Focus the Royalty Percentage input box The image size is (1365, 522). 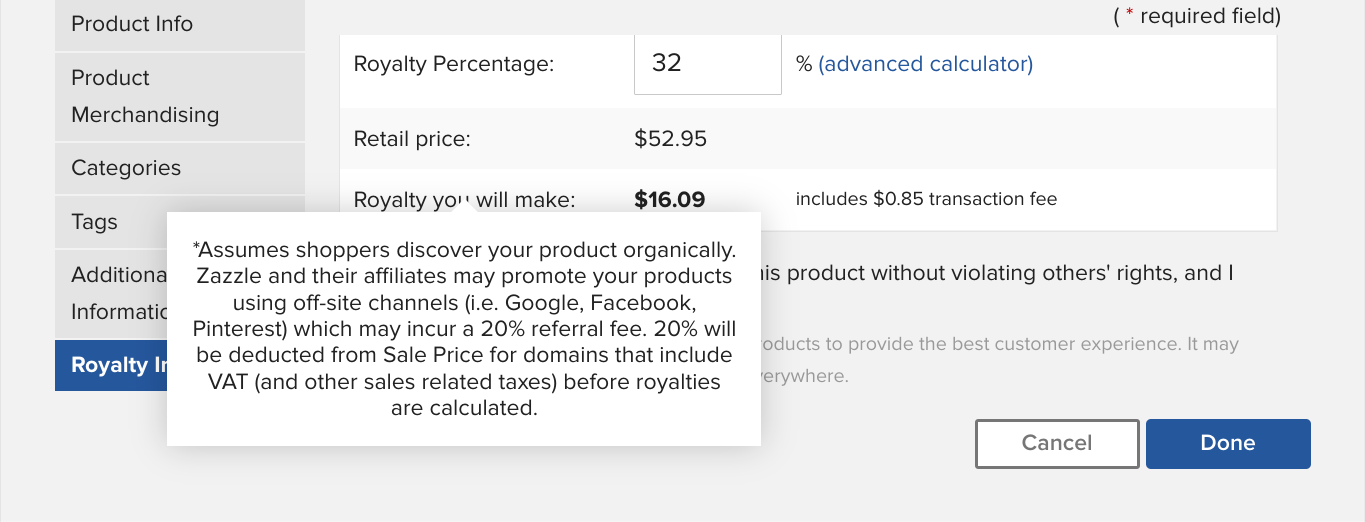pos(708,64)
